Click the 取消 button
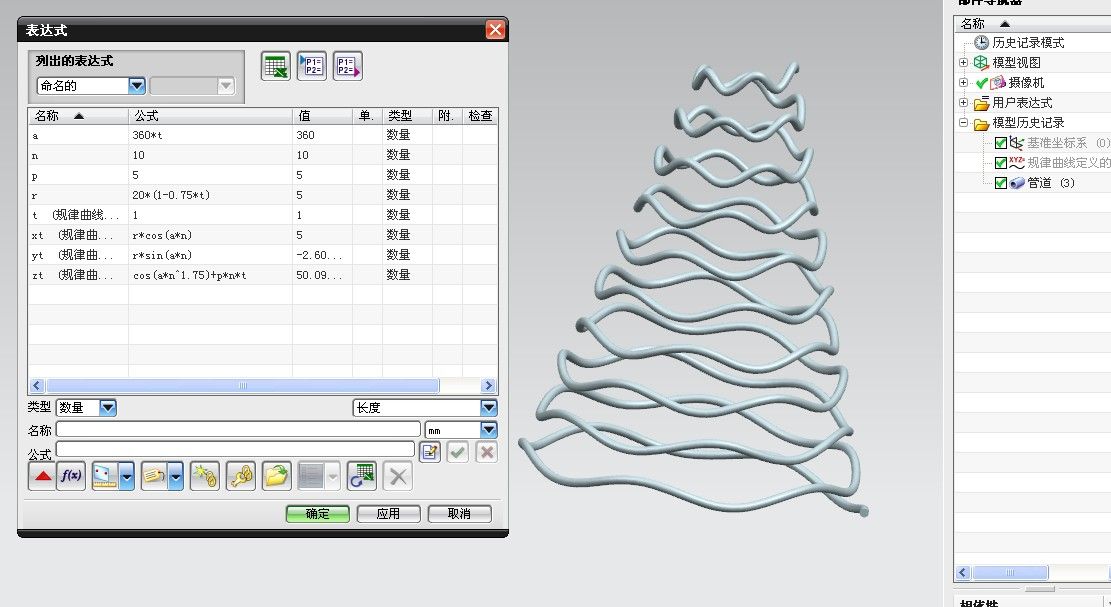Screen dimensions: 1111x607 [x=459, y=514]
